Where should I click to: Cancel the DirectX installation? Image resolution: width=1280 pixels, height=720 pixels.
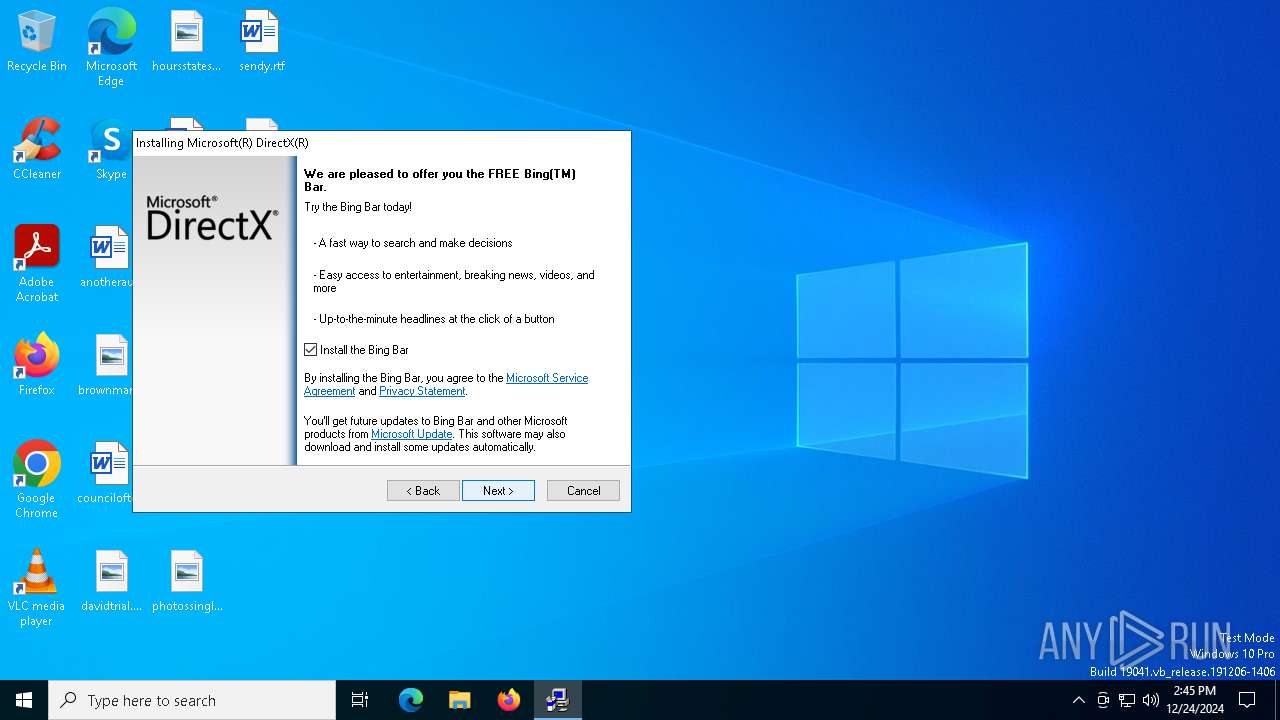click(x=583, y=491)
